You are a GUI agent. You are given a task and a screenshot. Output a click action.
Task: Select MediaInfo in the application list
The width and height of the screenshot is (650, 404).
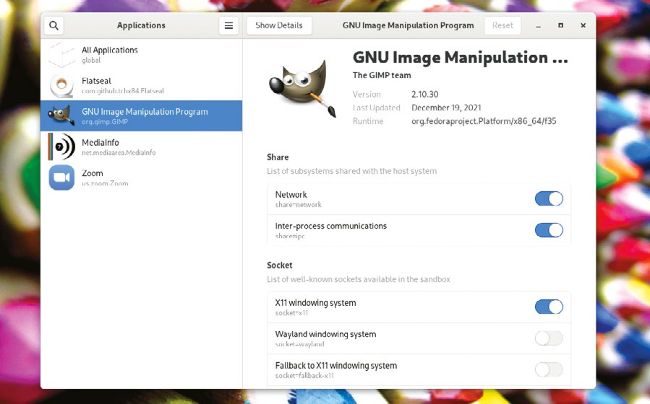click(141, 146)
